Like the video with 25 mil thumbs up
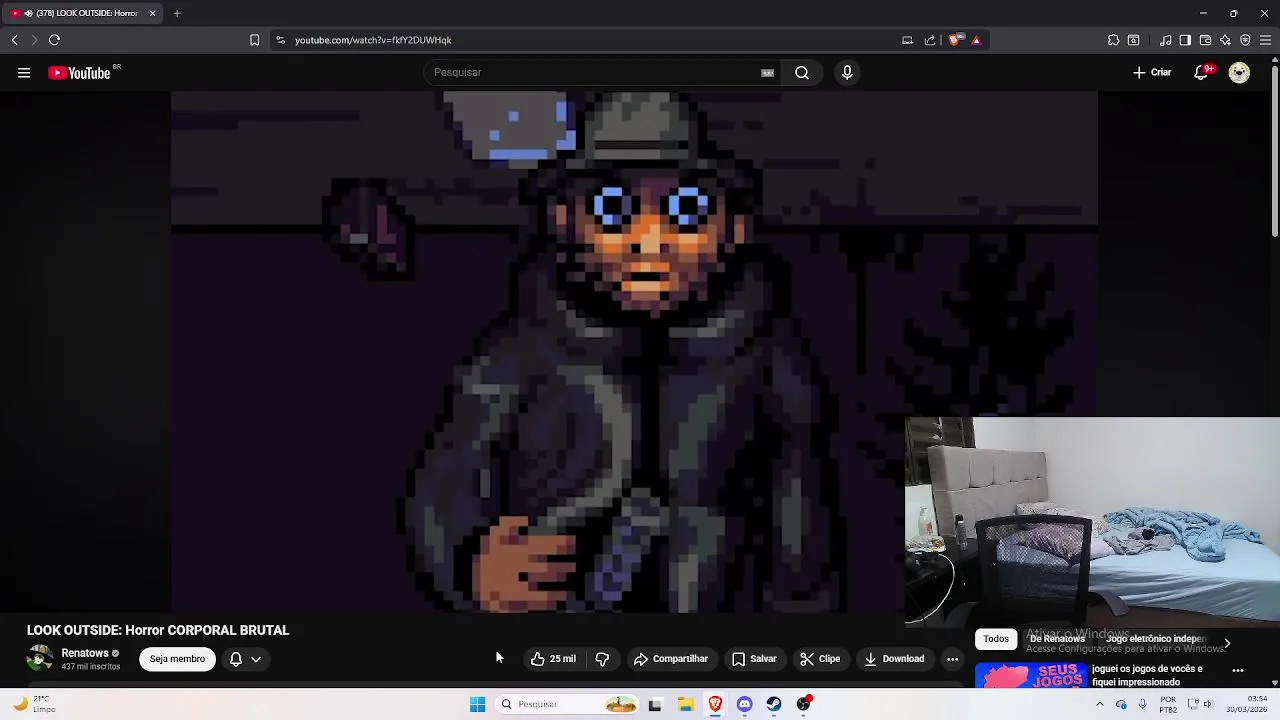This screenshot has width=1280, height=720. (552, 659)
